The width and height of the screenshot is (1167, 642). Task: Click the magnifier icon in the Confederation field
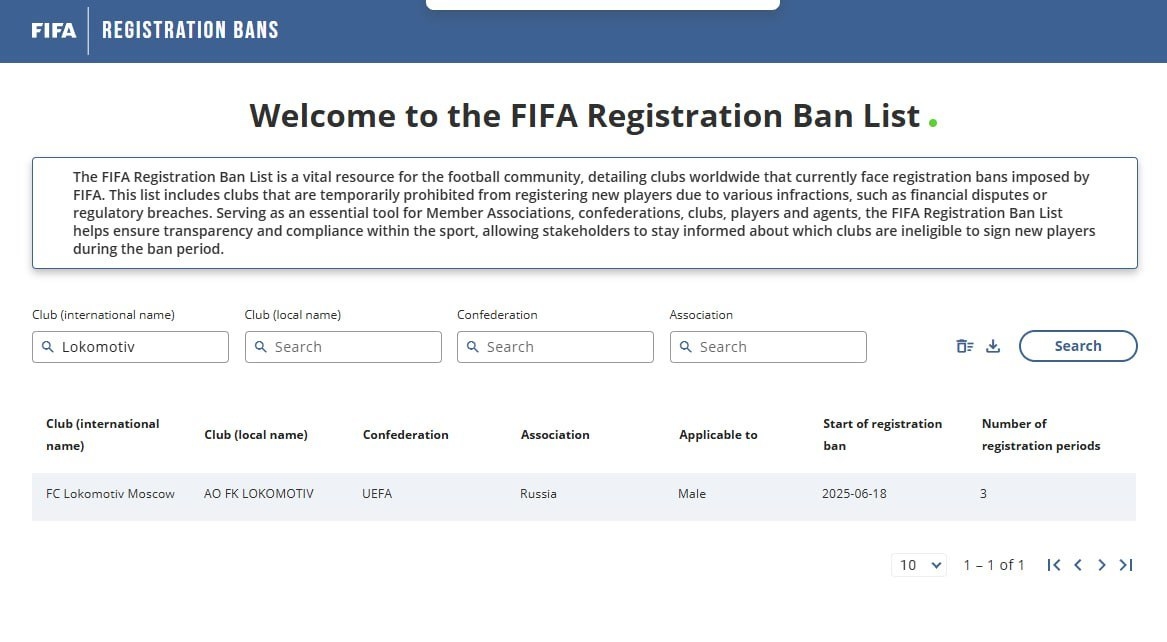coord(472,346)
